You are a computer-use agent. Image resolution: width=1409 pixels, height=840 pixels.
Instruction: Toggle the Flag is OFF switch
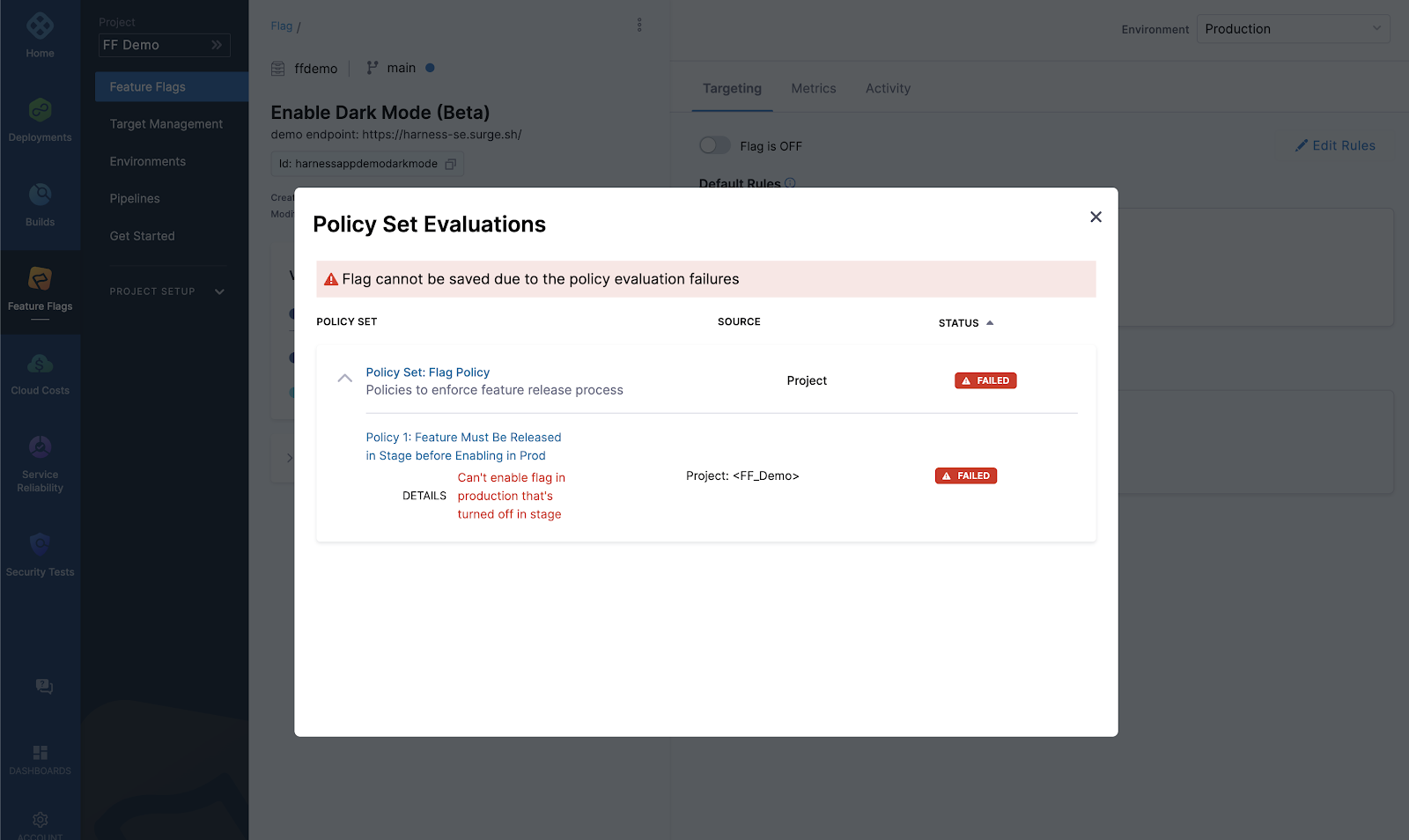coord(715,145)
